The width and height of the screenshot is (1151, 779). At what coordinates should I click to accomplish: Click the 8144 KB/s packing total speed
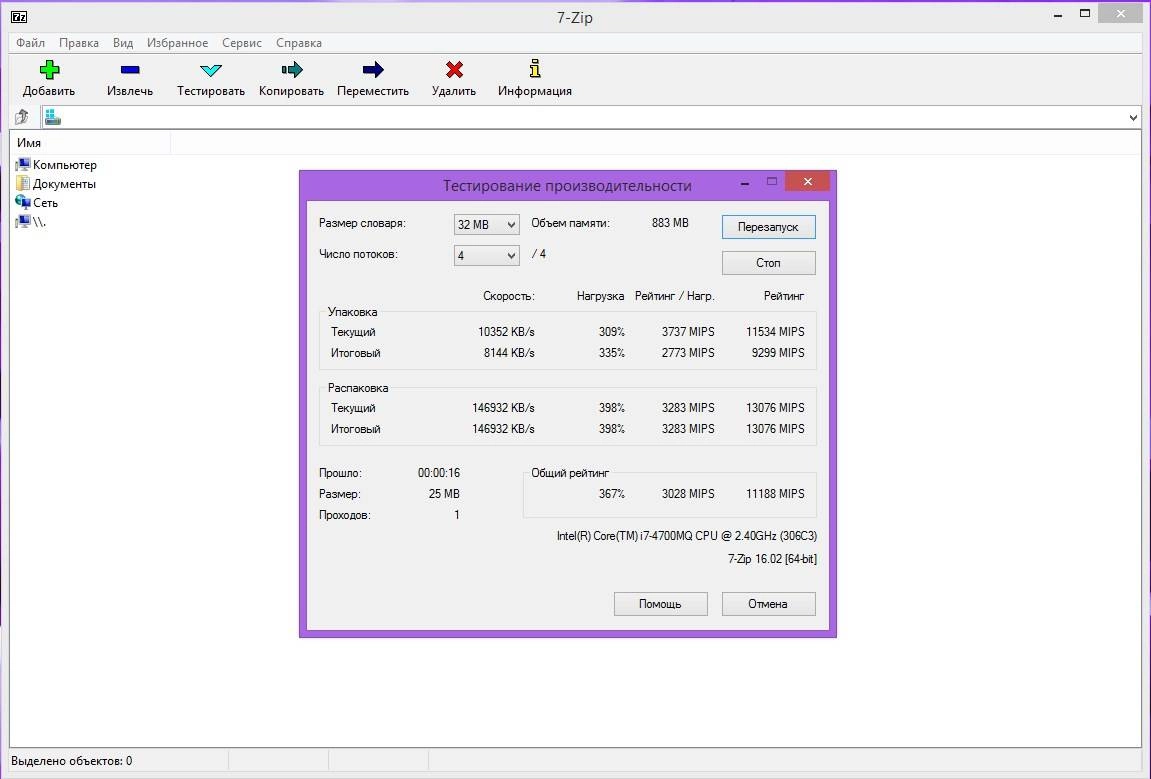(509, 353)
